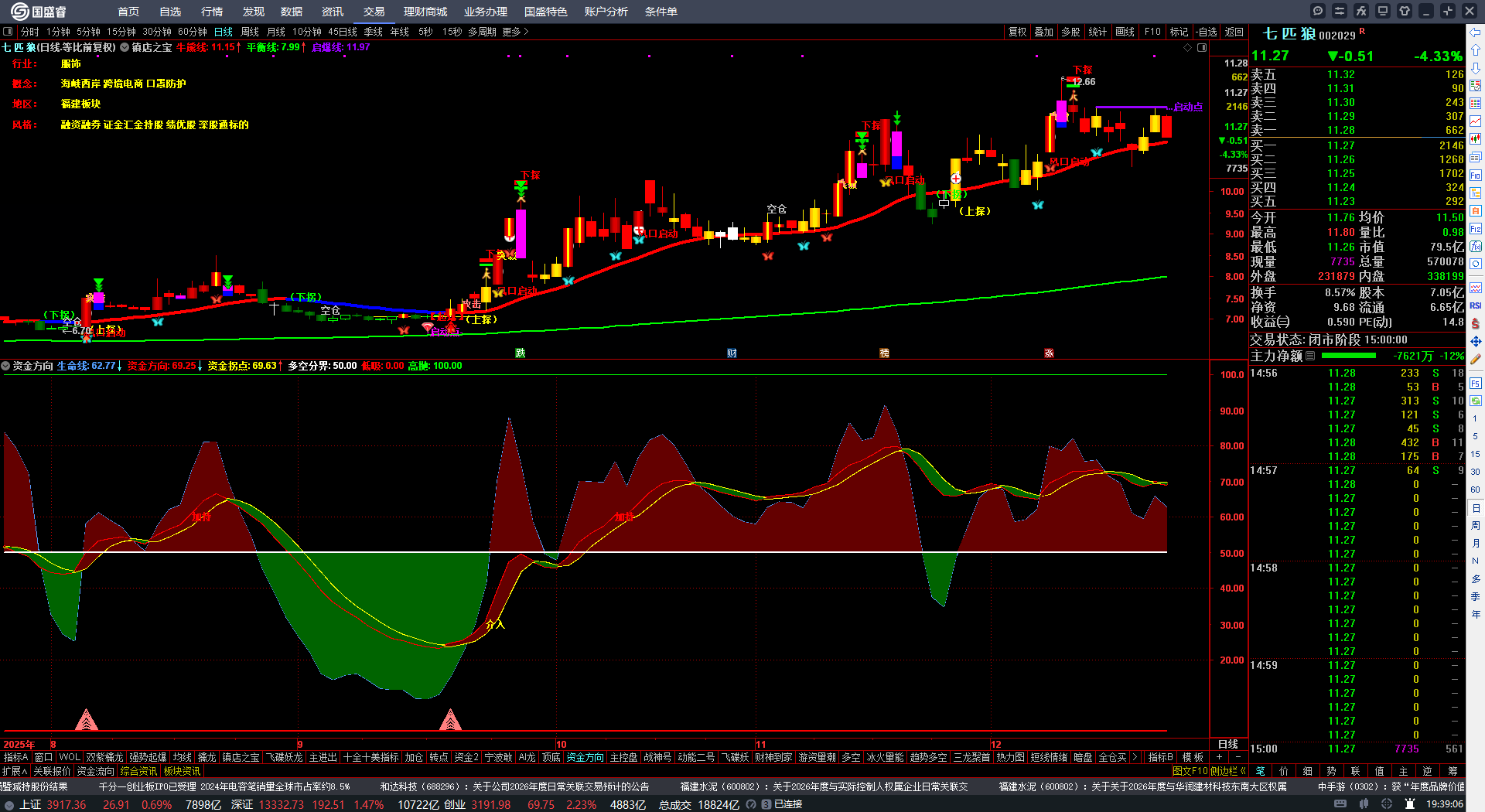Toggle the diamond marker icon above chart

(x=1188, y=48)
